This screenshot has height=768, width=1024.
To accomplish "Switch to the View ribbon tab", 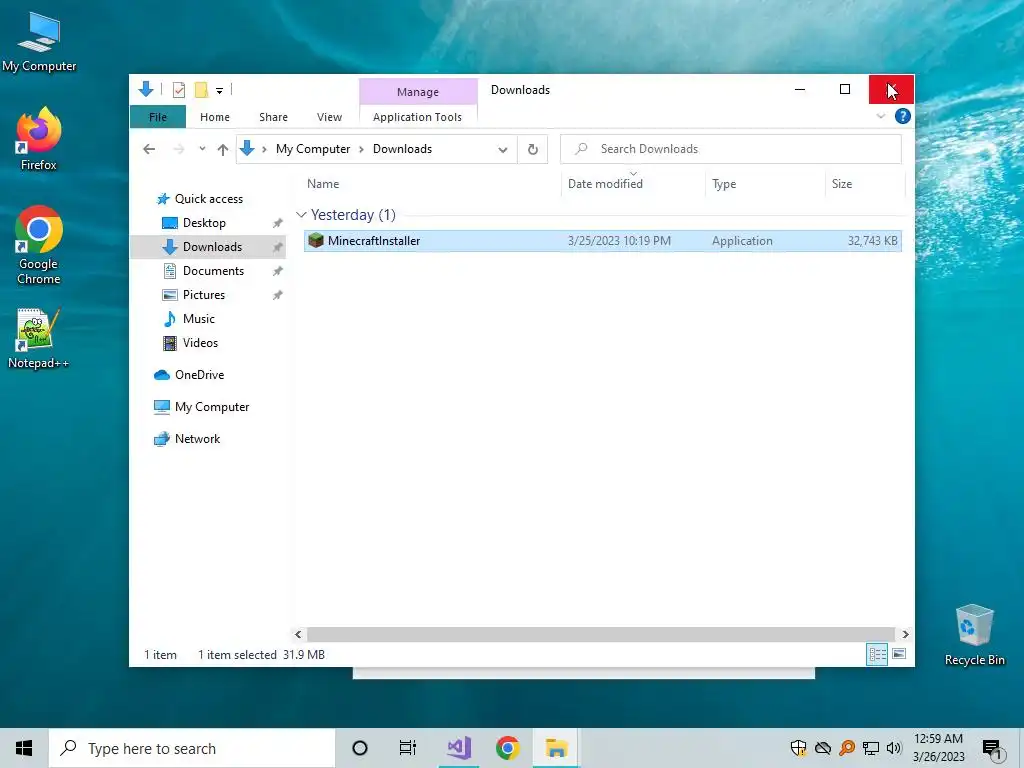I will tap(329, 117).
